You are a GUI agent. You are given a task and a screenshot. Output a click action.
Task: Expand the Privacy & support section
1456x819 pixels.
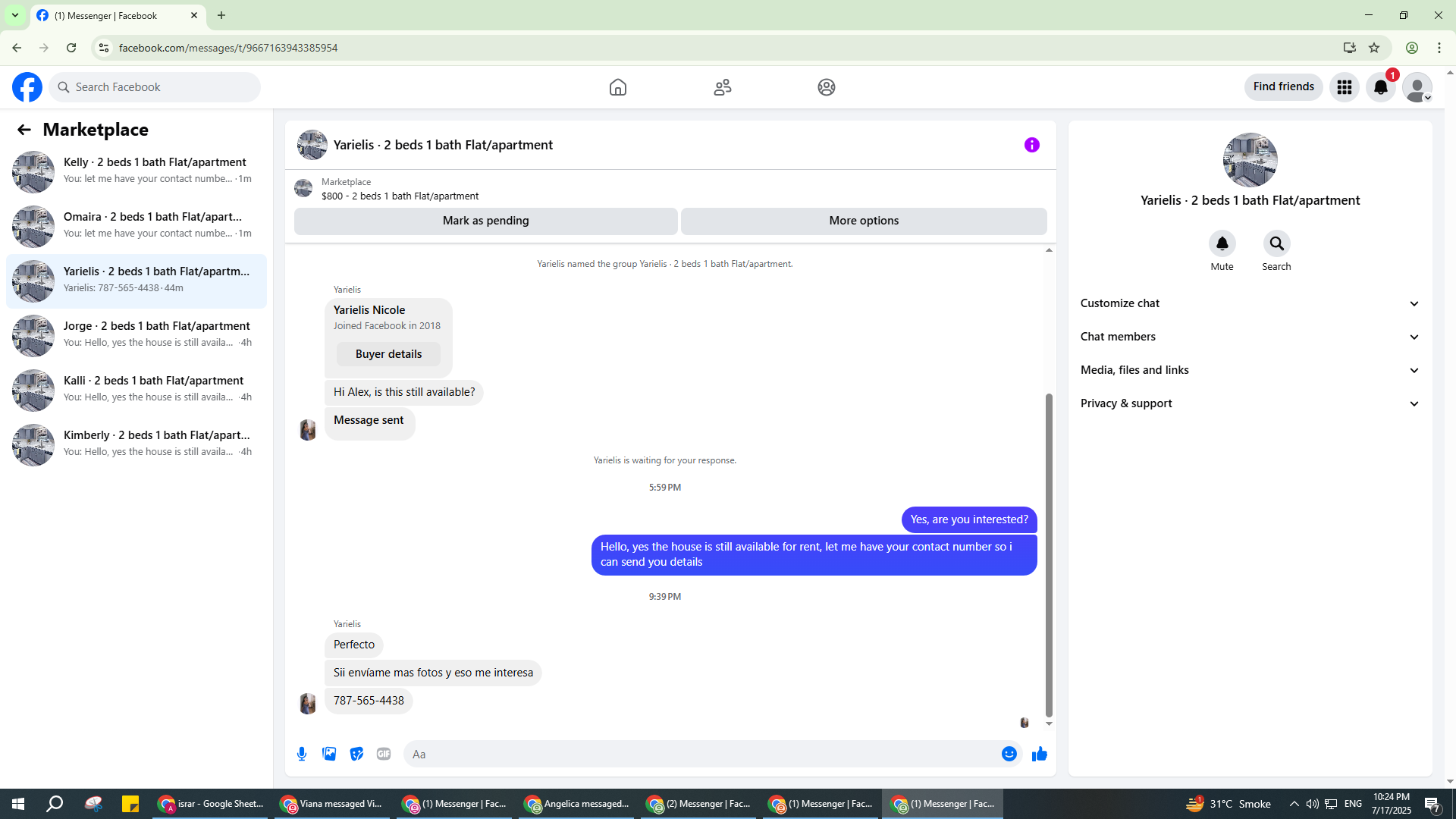click(x=1250, y=403)
